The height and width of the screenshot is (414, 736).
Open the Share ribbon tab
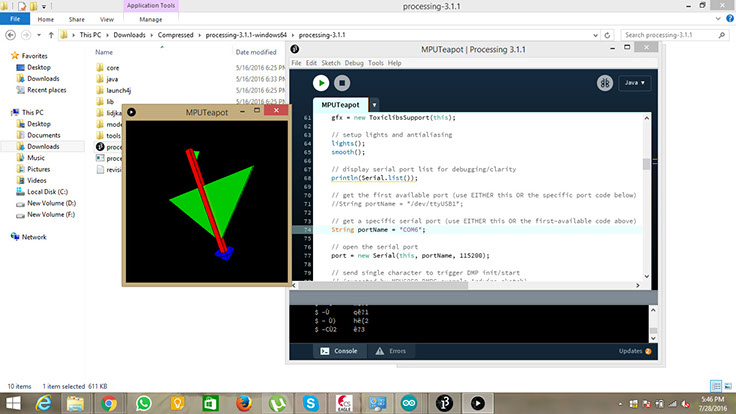77,19
